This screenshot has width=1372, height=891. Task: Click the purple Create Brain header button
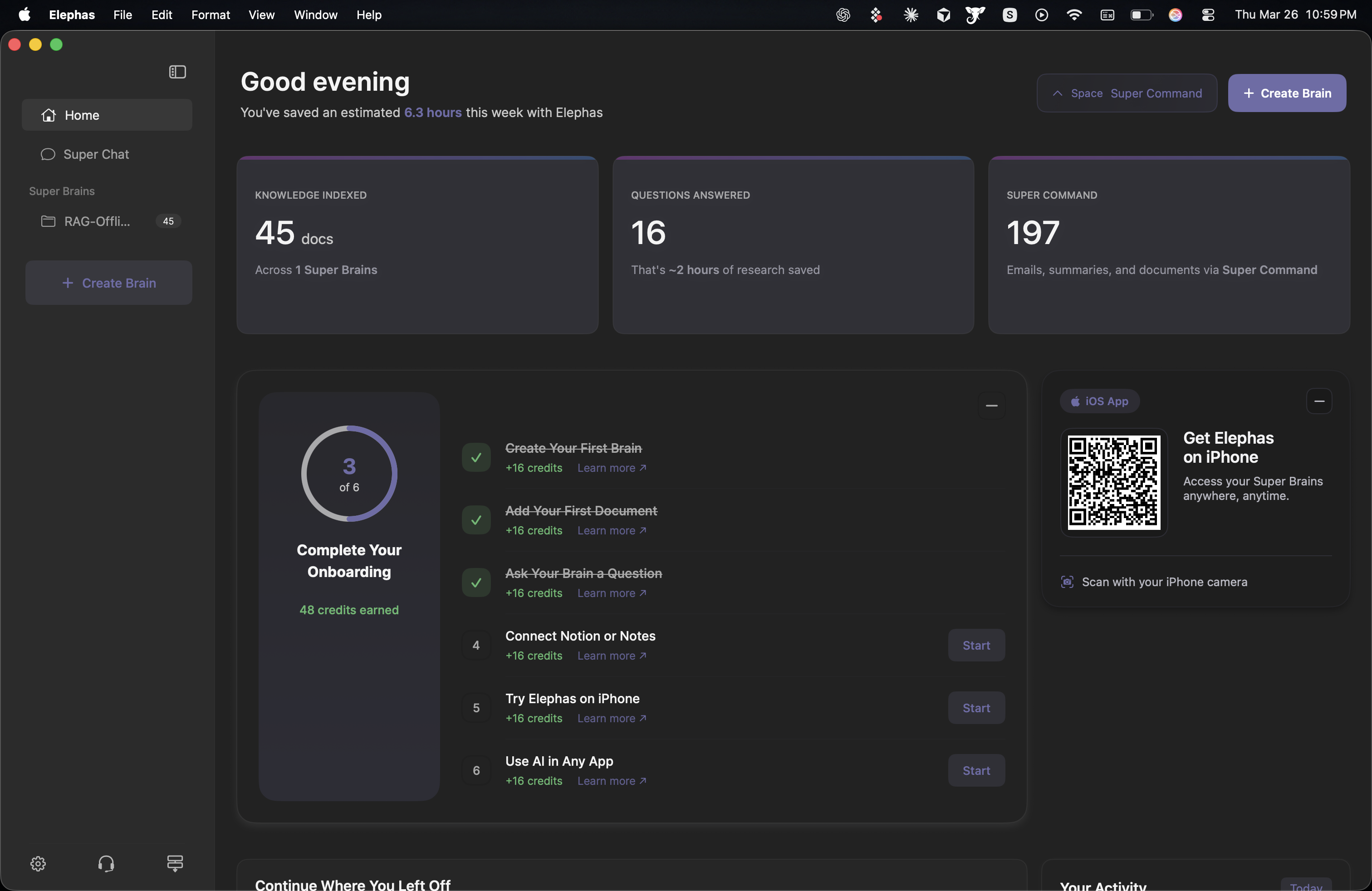tap(1287, 93)
